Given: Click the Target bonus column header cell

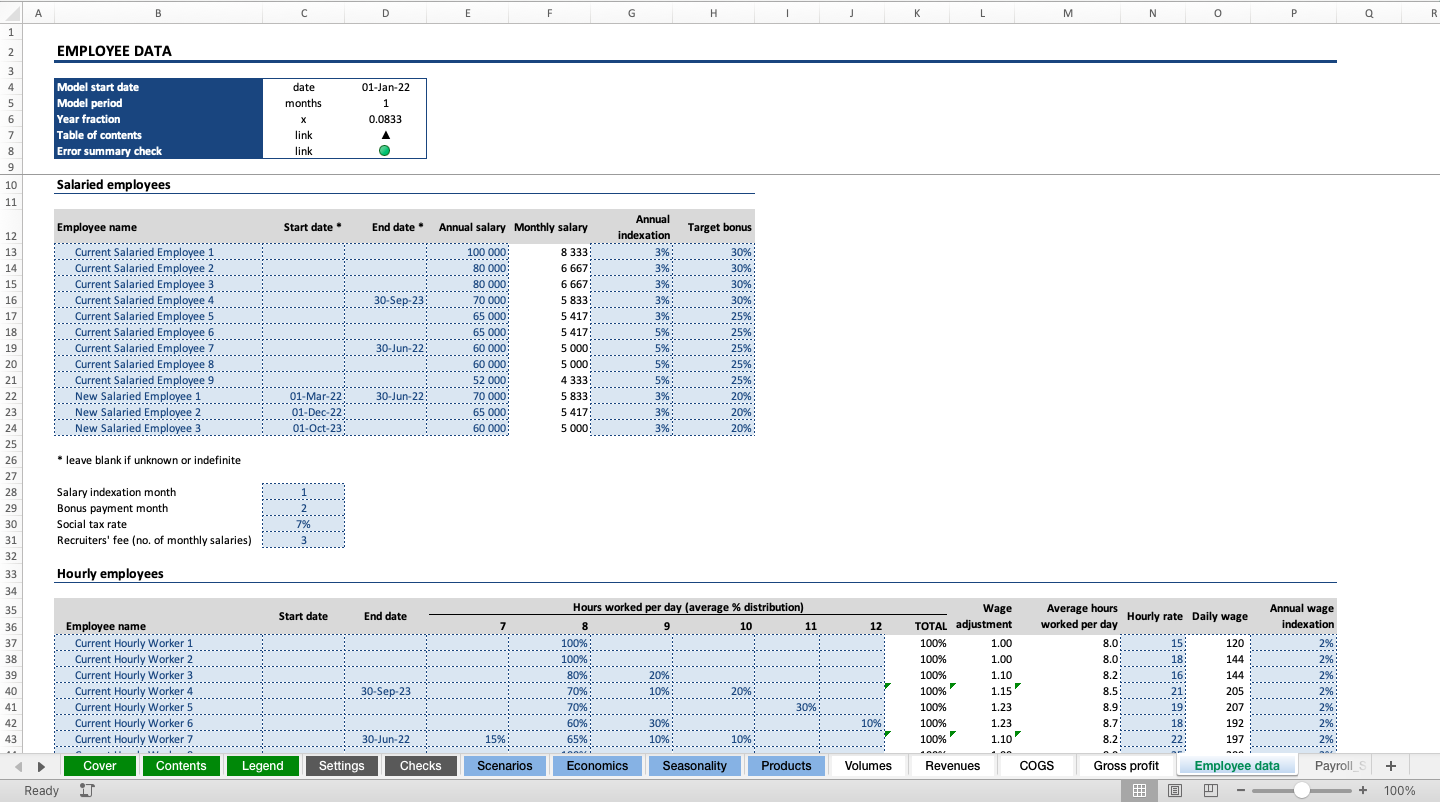Looking at the screenshot, I should tap(713, 227).
